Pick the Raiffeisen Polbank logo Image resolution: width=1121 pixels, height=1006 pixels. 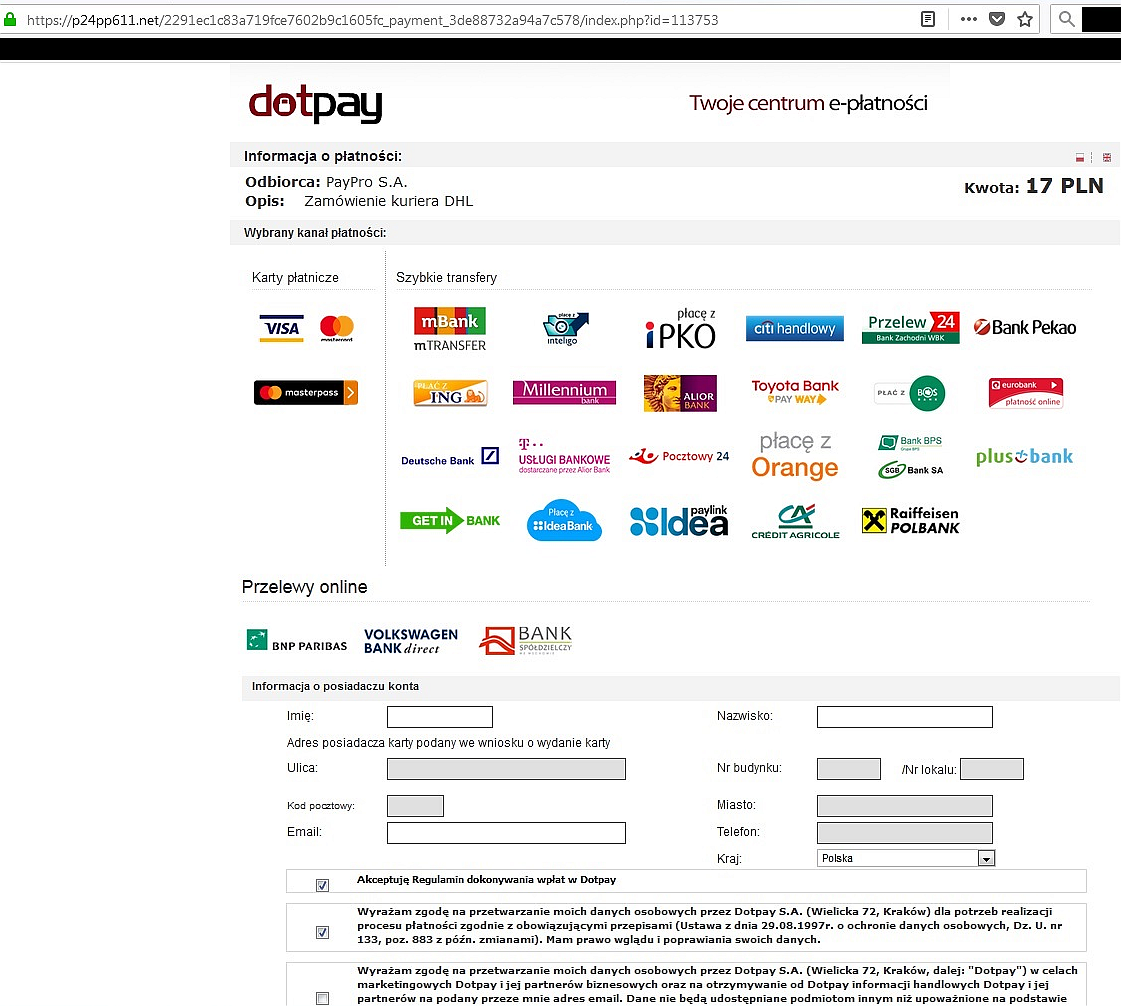click(910, 520)
